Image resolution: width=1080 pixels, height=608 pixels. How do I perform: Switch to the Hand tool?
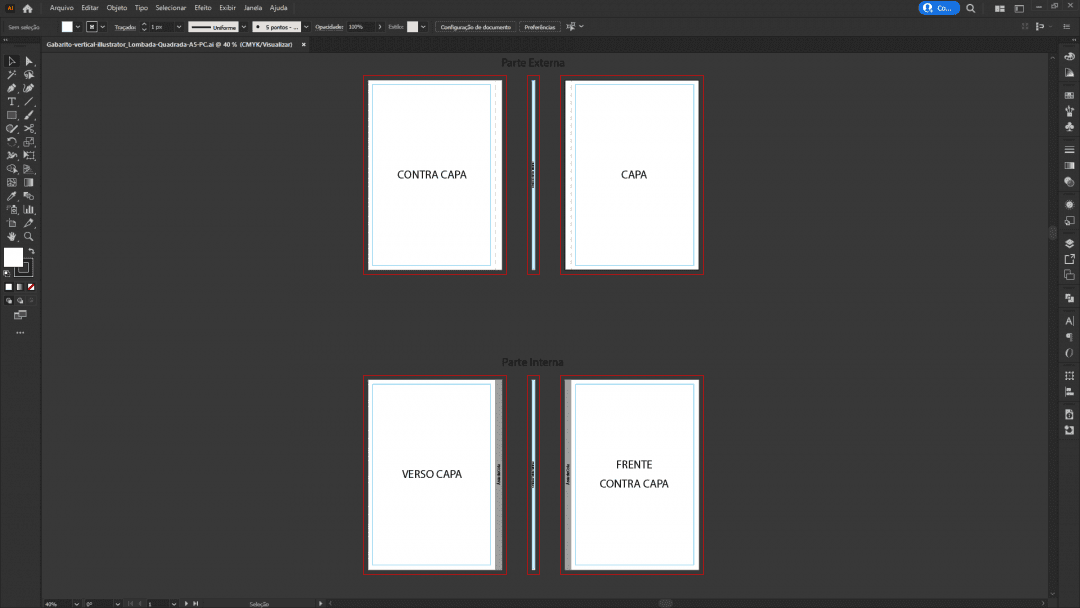[12, 237]
